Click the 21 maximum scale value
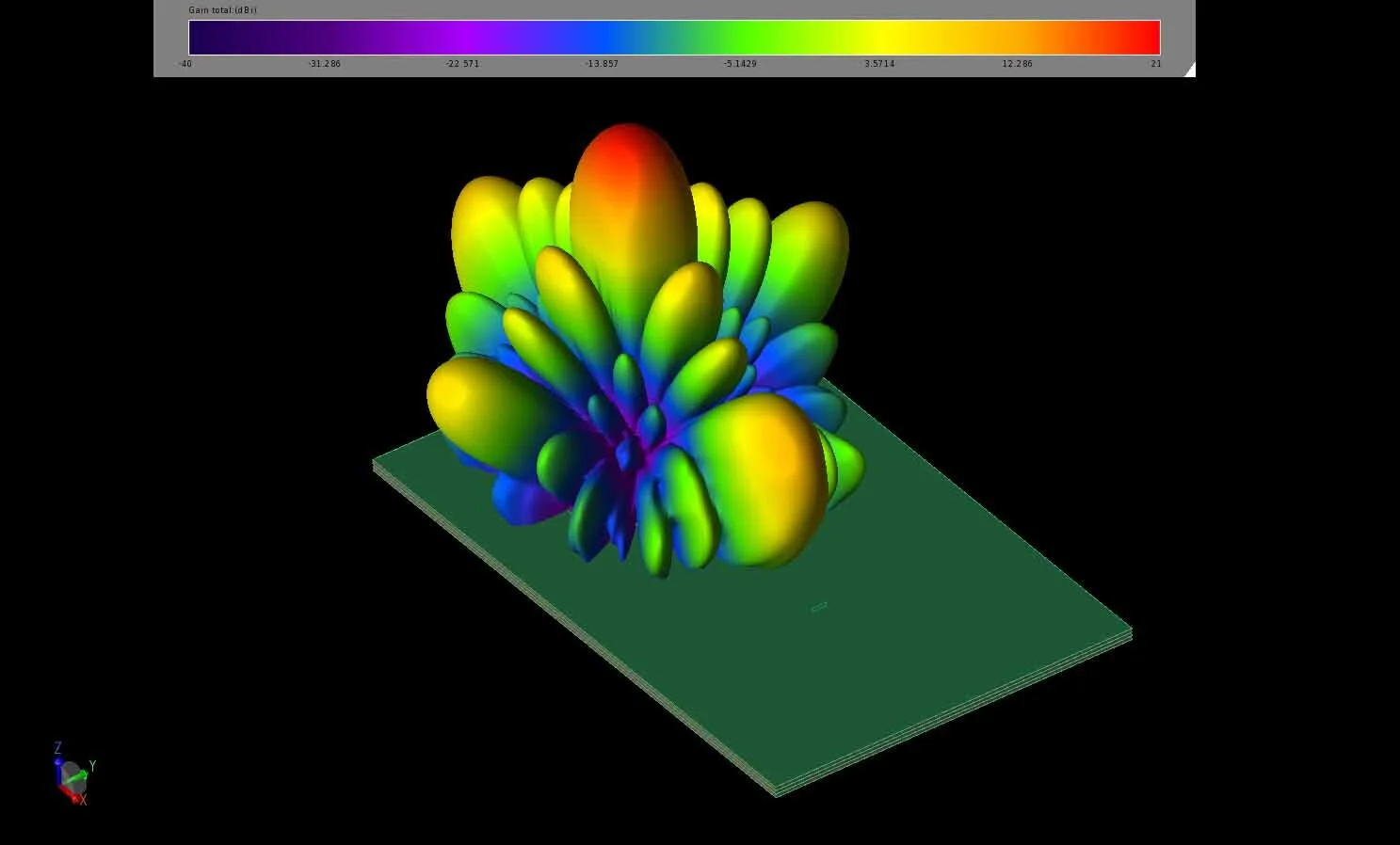 1155,64
